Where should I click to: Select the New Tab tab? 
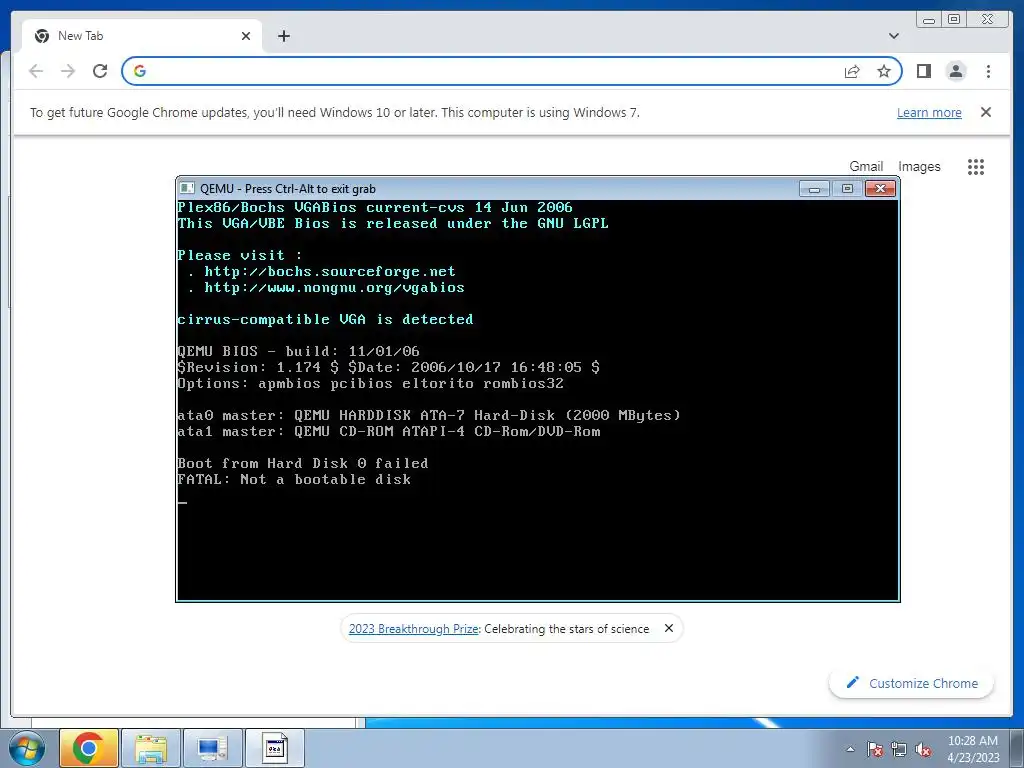tap(142, 36)
